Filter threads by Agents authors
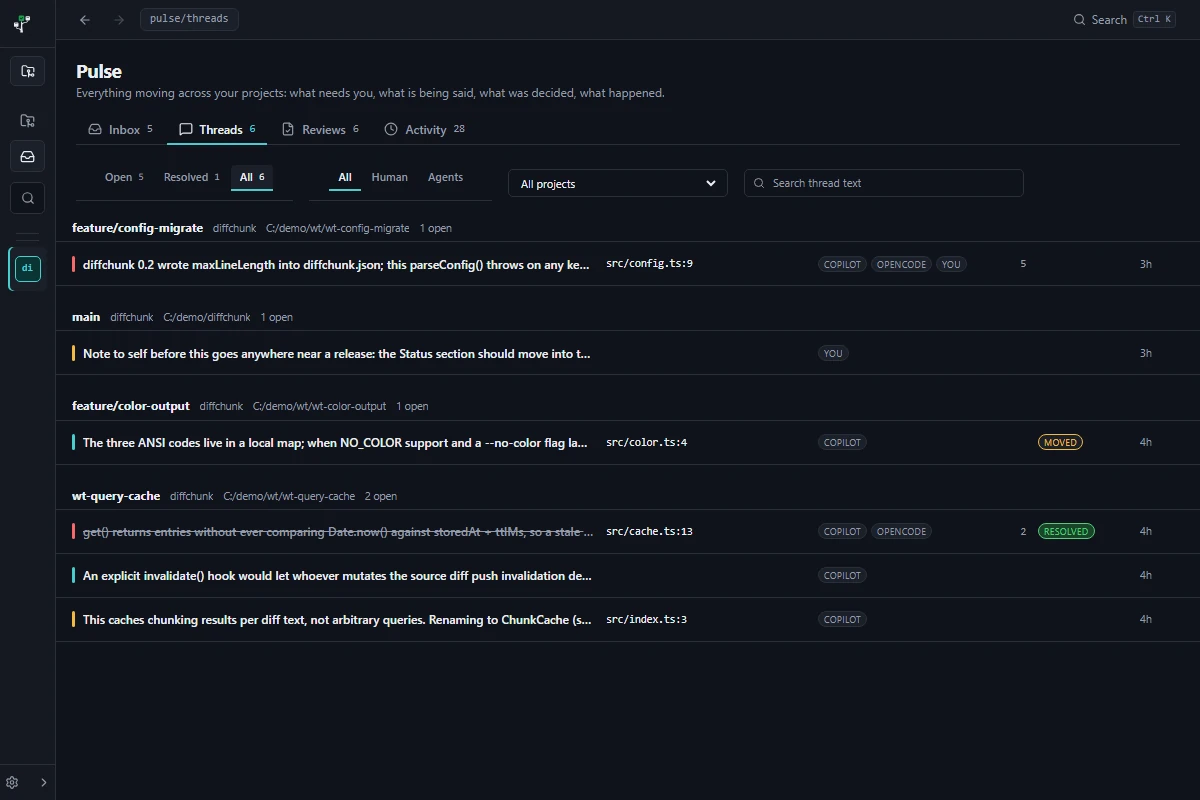 point(445,177)
